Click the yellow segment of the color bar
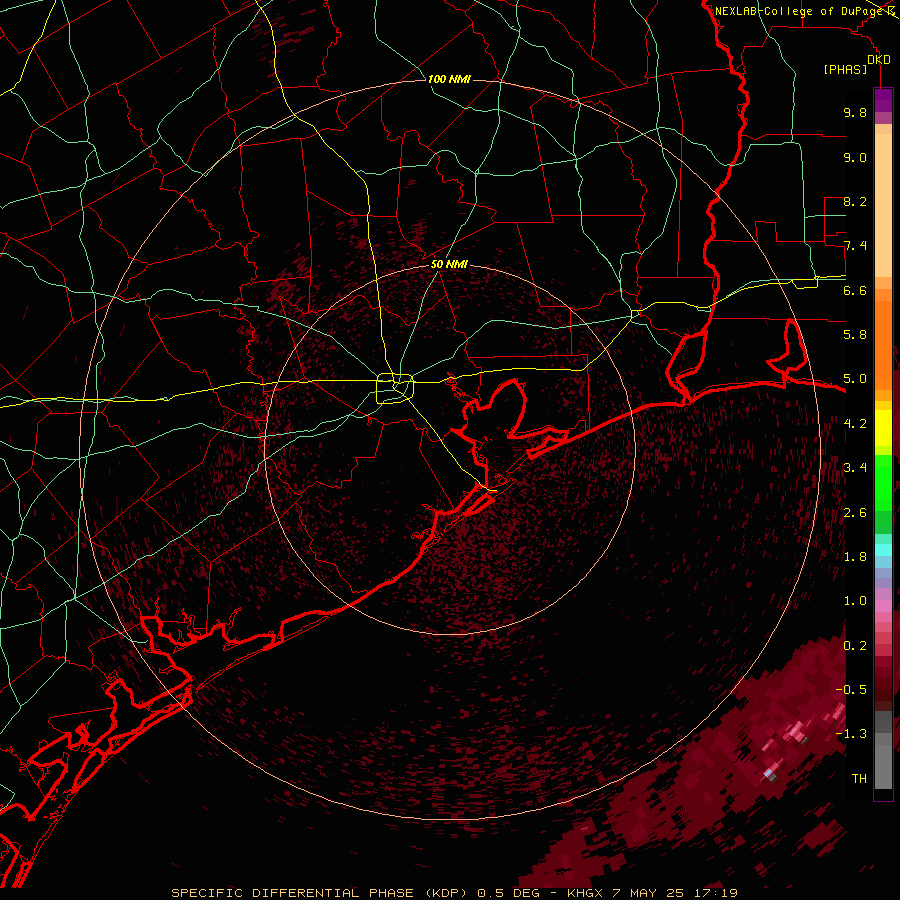Image resolution: width=900 pixels, height=900 pixels. [883, 428]
